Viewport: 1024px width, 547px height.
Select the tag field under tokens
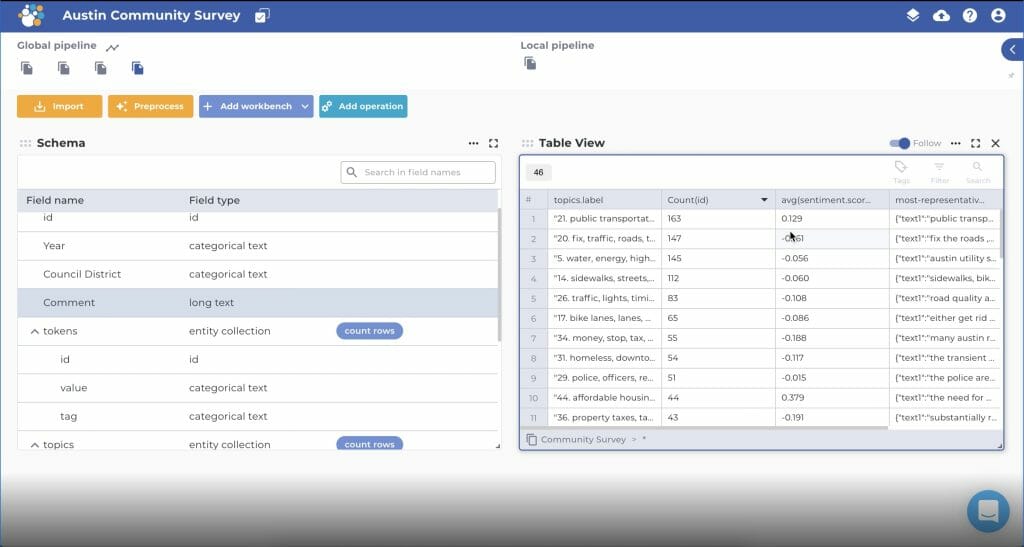(258, 416)
